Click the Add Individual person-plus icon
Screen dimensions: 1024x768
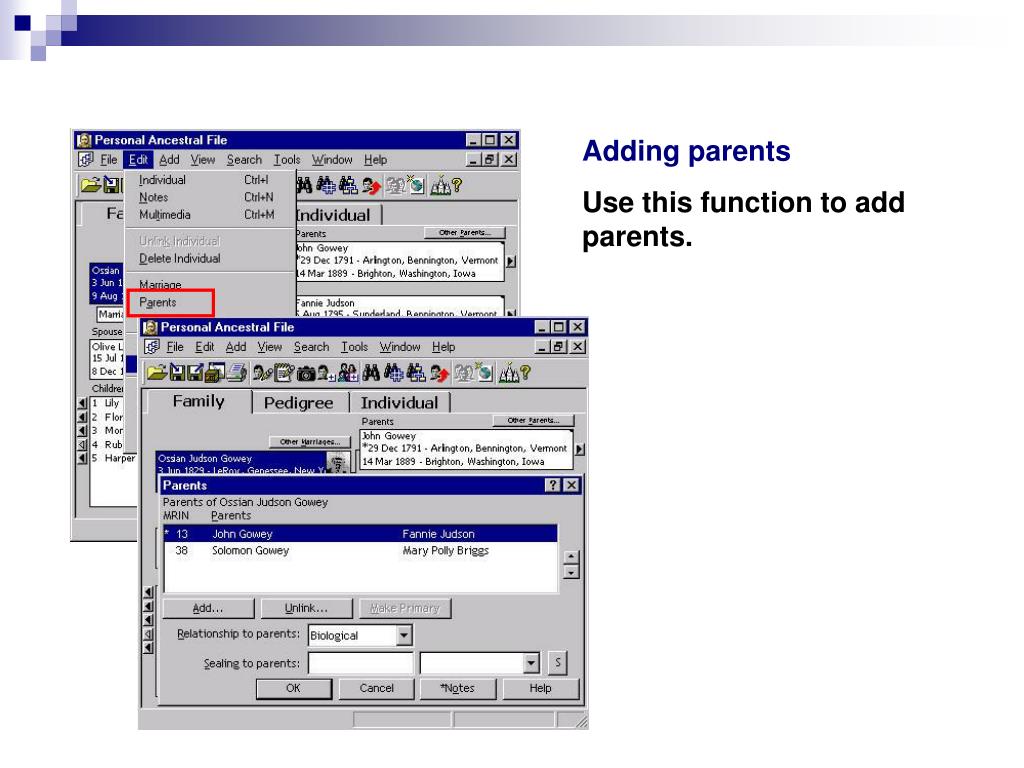point(327,373)
